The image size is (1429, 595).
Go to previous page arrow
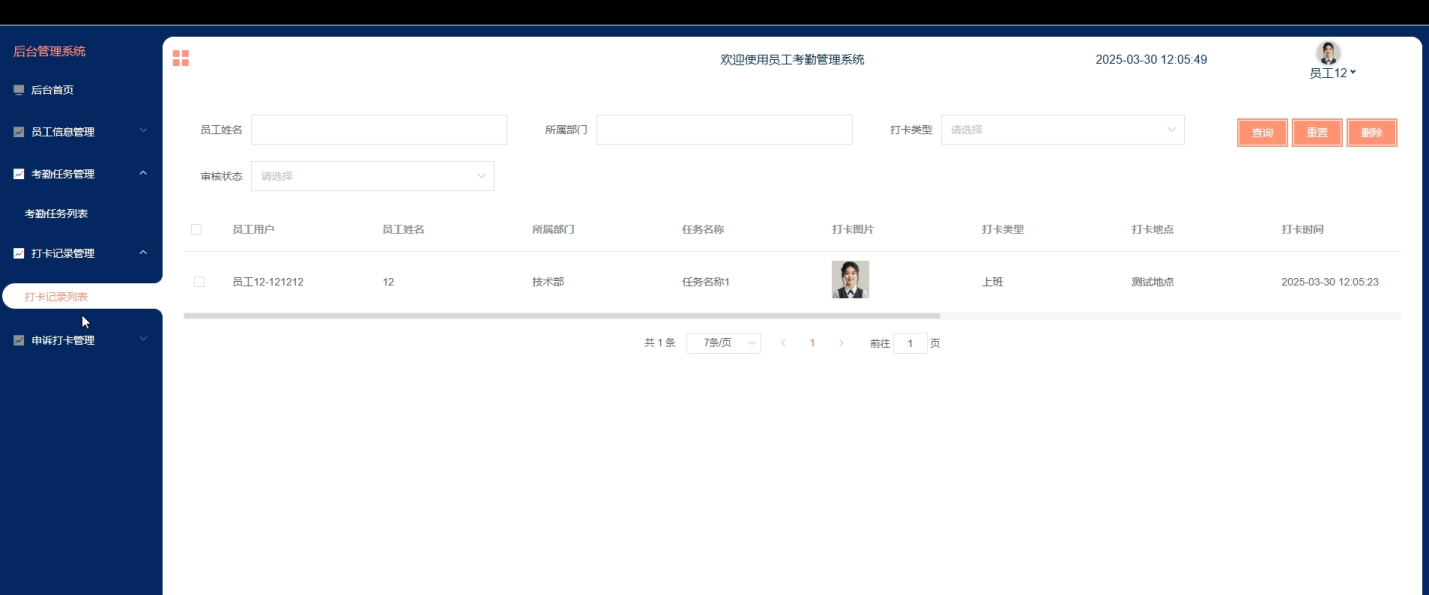point(783,343)
